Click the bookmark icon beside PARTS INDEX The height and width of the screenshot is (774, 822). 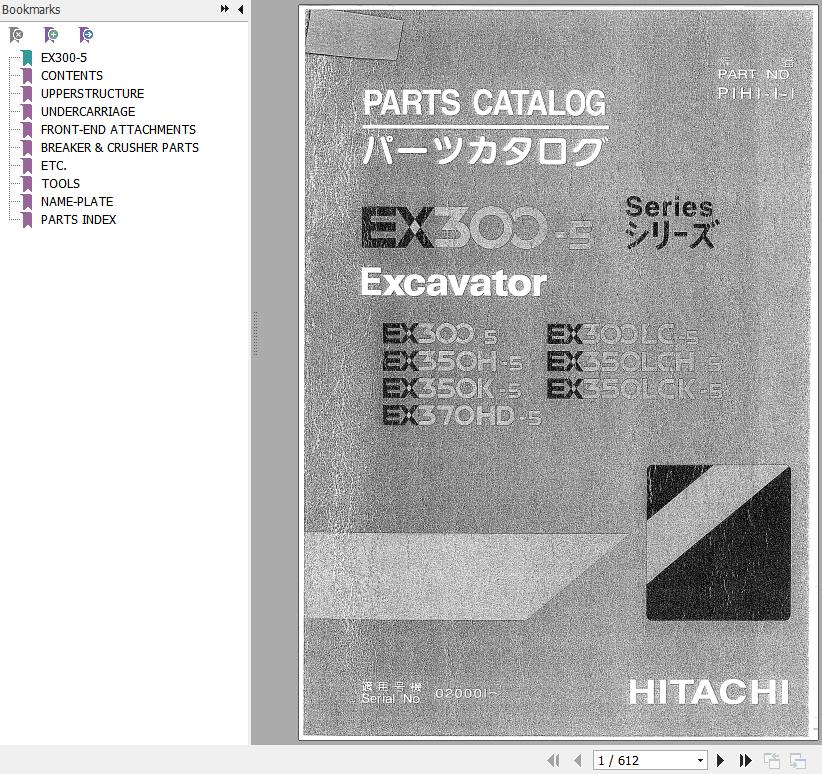pos(27,220)
